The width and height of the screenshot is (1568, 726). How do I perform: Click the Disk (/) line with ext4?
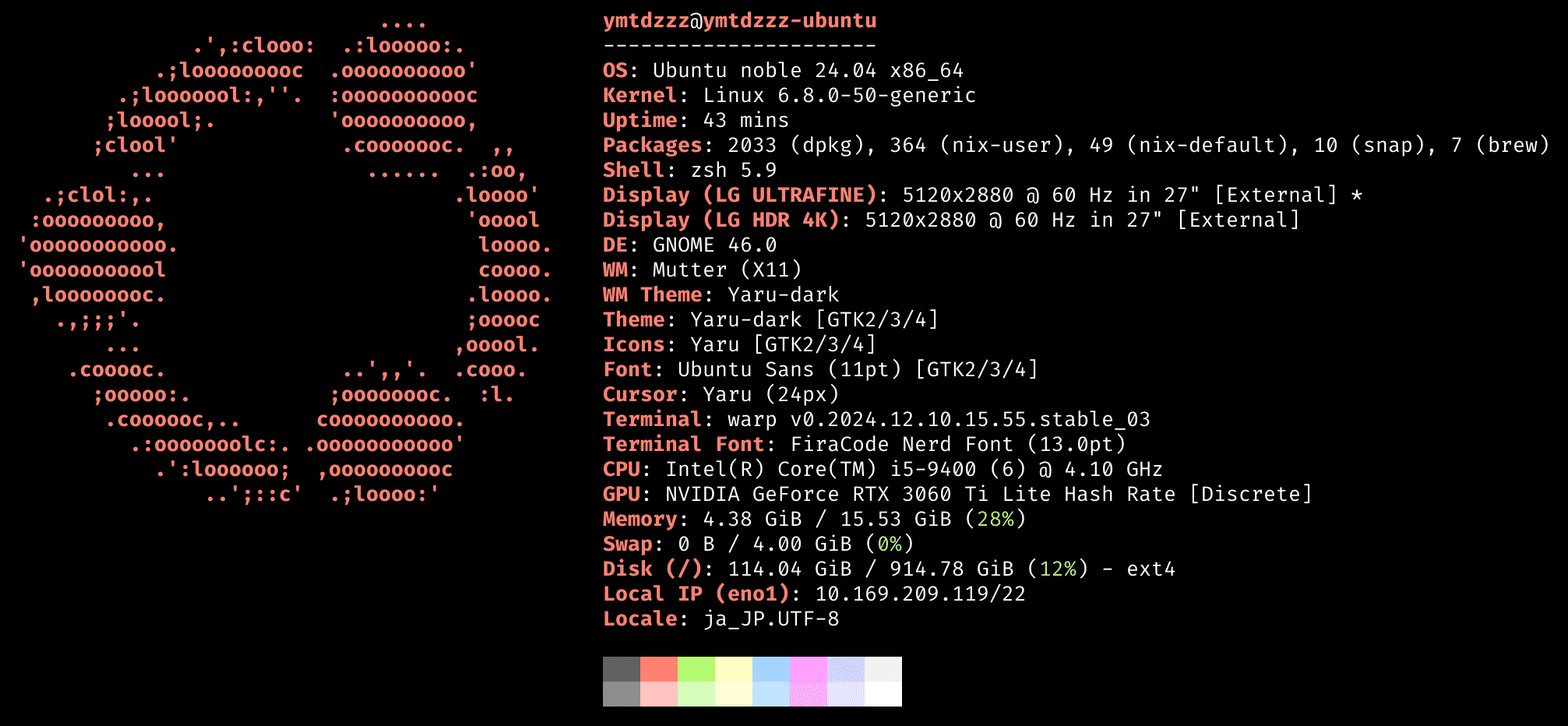point(889,569)
